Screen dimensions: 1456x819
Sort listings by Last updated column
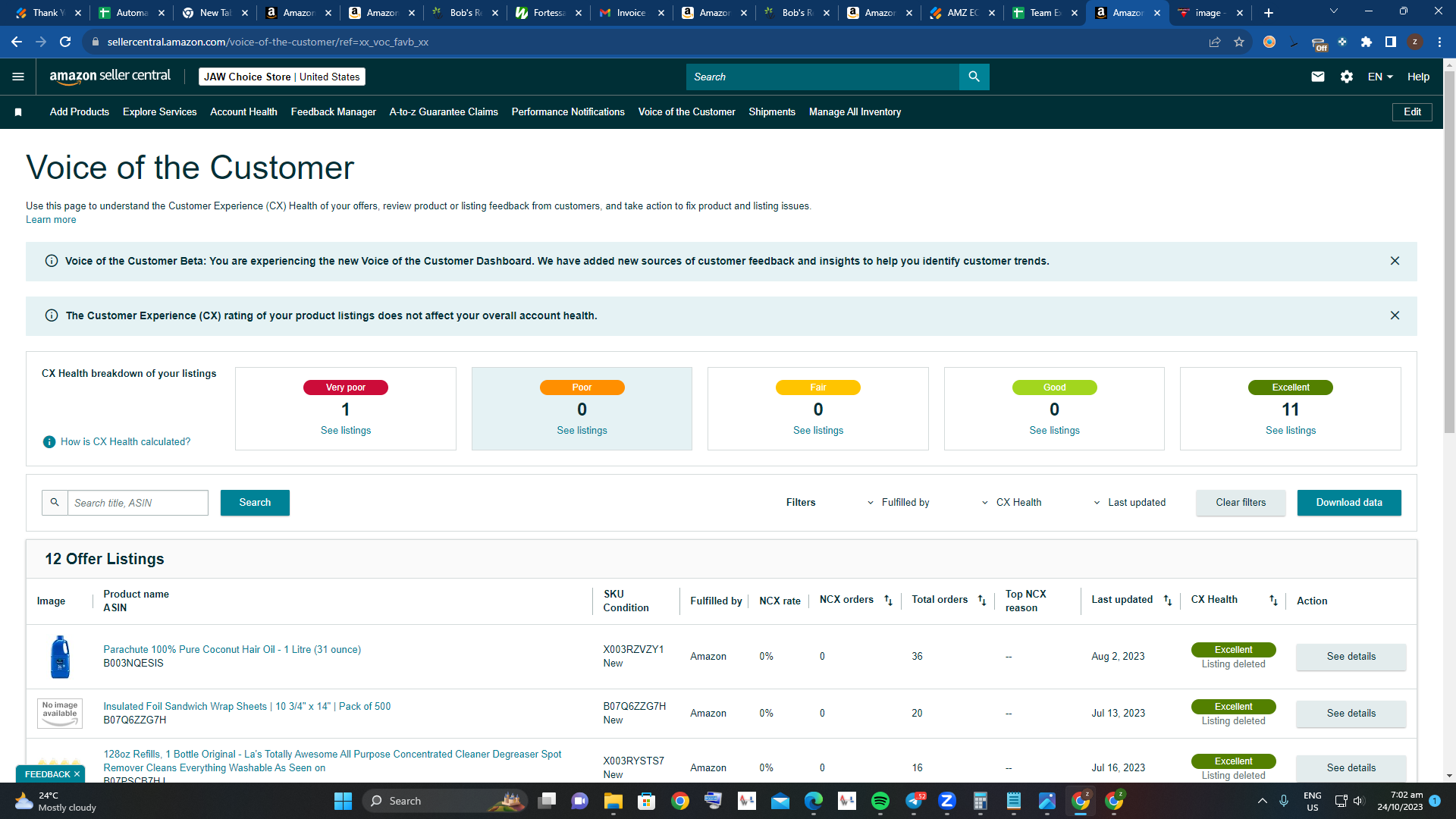coord(1168,601)
